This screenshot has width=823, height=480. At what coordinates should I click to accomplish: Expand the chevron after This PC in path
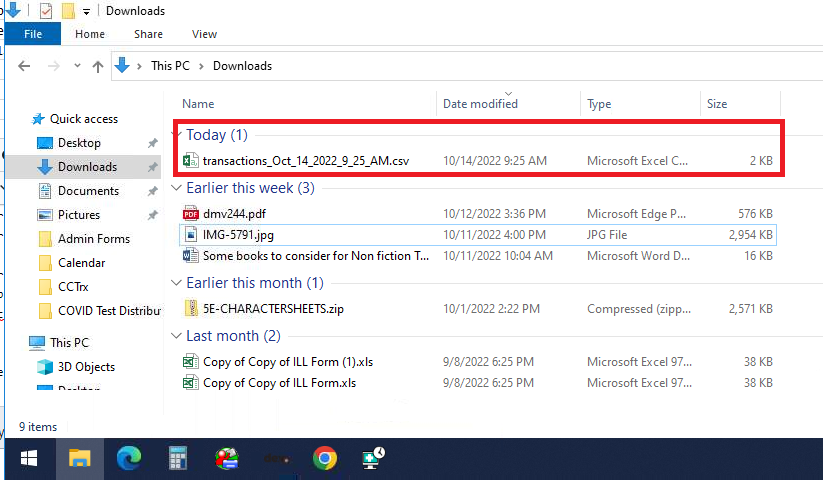pyautogui.click(x=201, y=66)
